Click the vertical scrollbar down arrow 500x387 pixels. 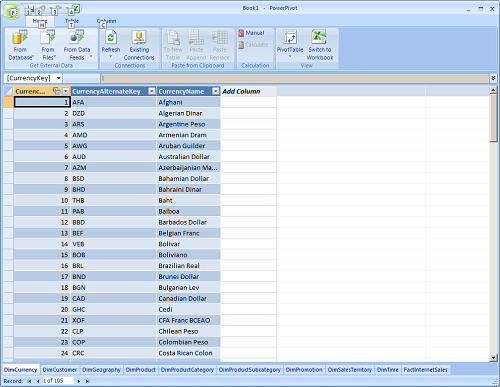493,358
